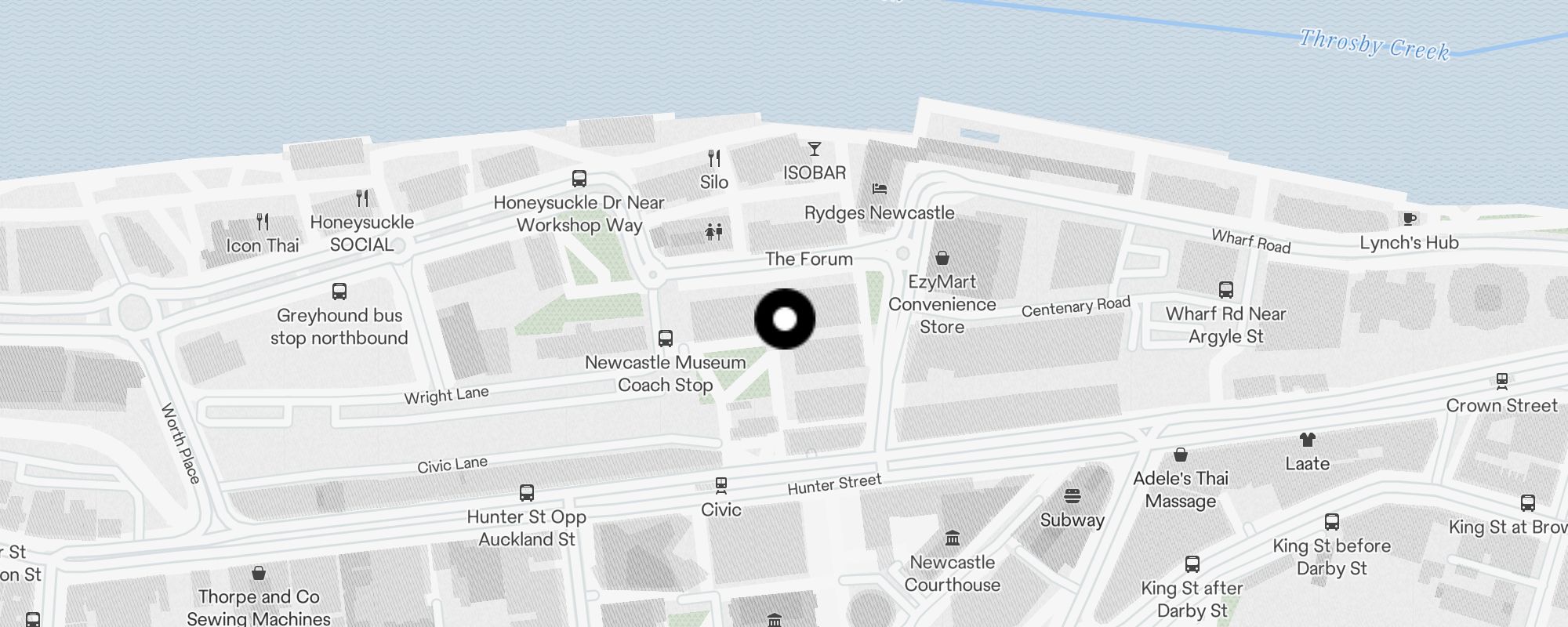Screen dimensions: 1568x627
Task: Open the ISOBAR cocktail glass icon
Action: [815, 149]
